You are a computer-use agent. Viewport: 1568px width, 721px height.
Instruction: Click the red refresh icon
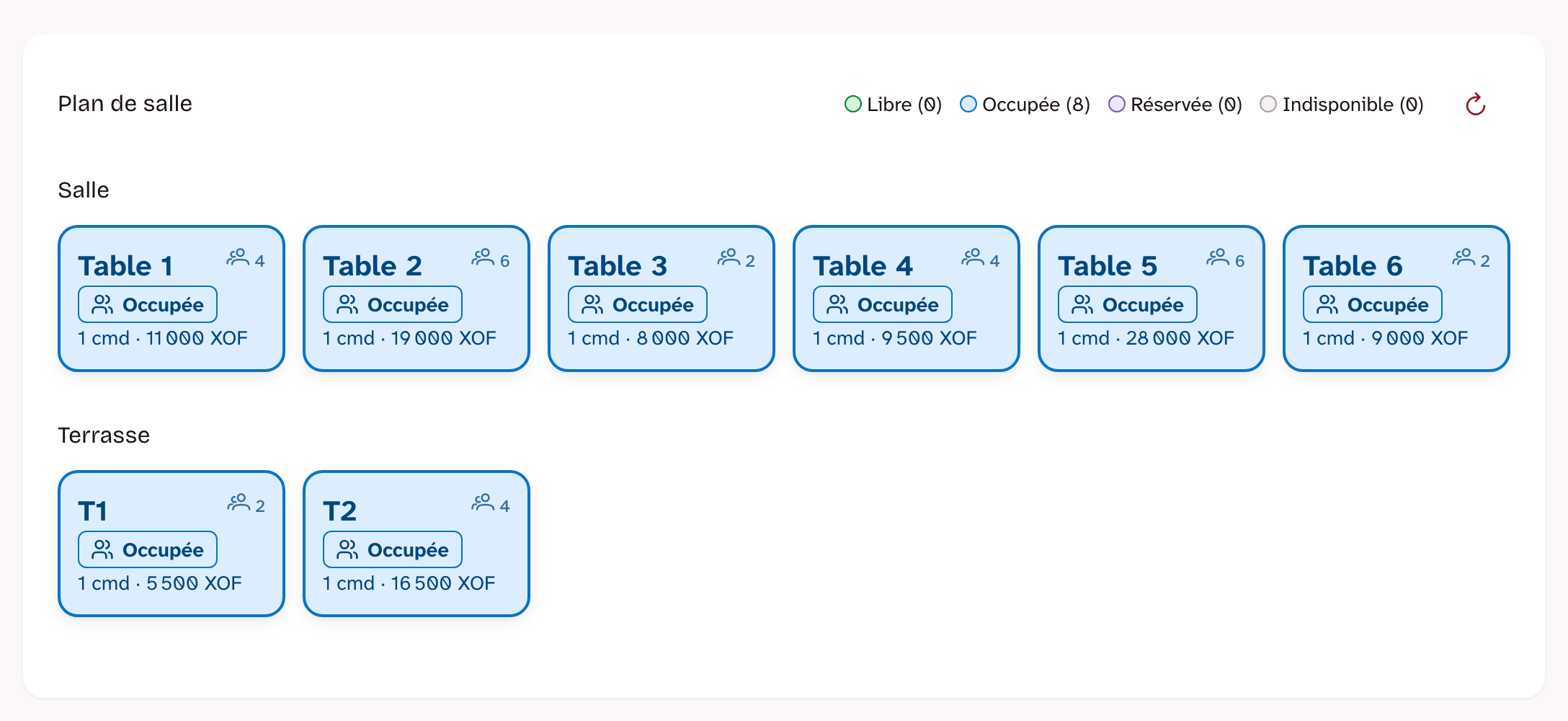coord(1475,105)
